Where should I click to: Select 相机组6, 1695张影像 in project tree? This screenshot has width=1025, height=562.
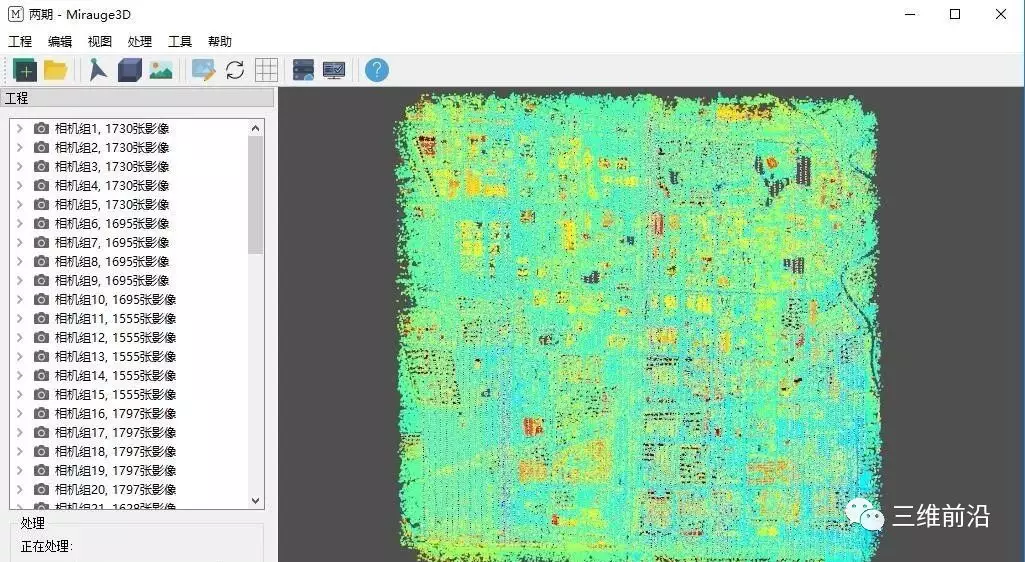(x=111, y=224)
